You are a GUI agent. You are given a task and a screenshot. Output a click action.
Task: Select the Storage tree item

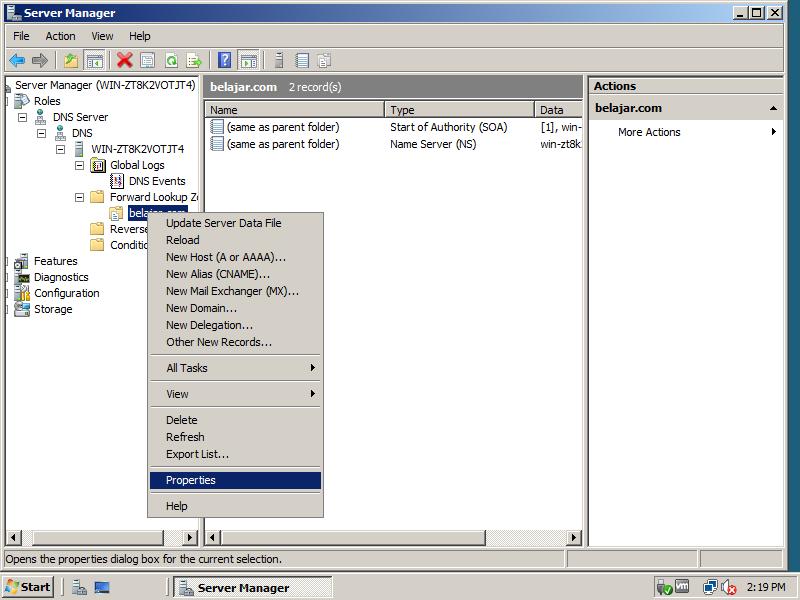(53, 309)
